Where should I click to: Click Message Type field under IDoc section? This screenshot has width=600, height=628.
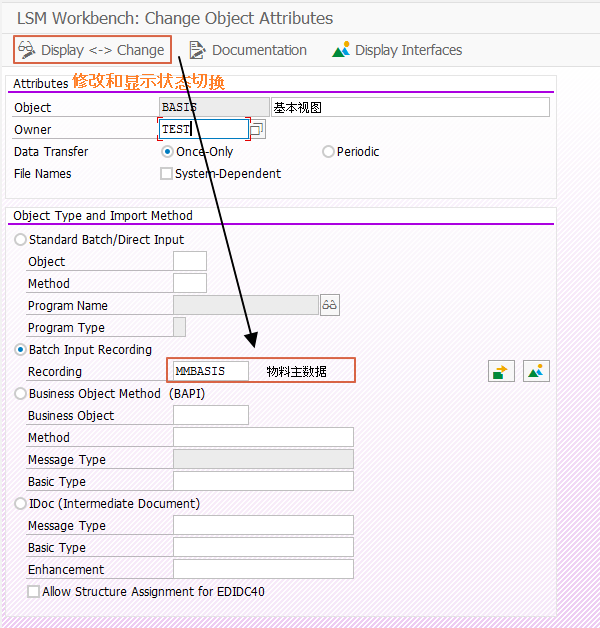point(263,525)
